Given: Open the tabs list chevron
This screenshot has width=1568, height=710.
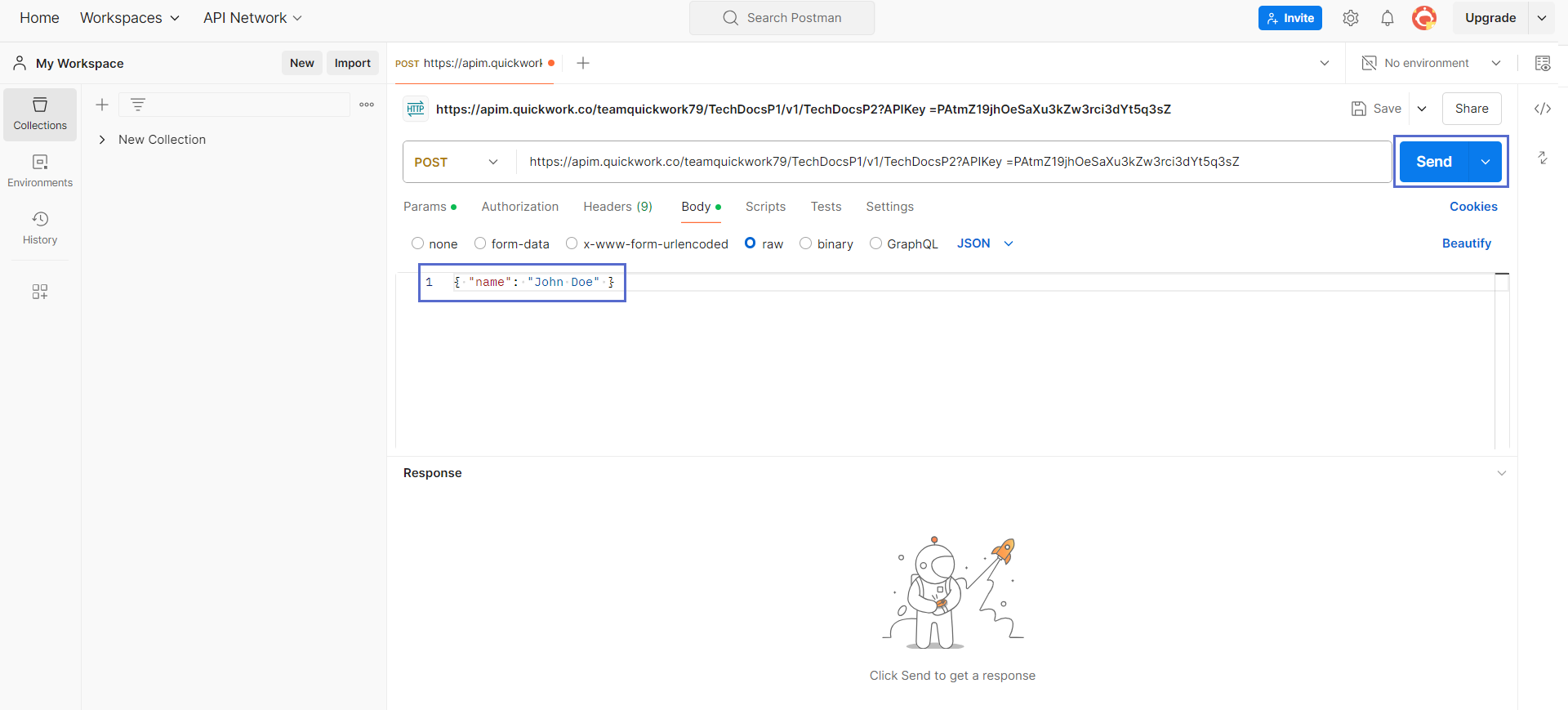Looking at the screenshot, I should tap(1325, 63).
